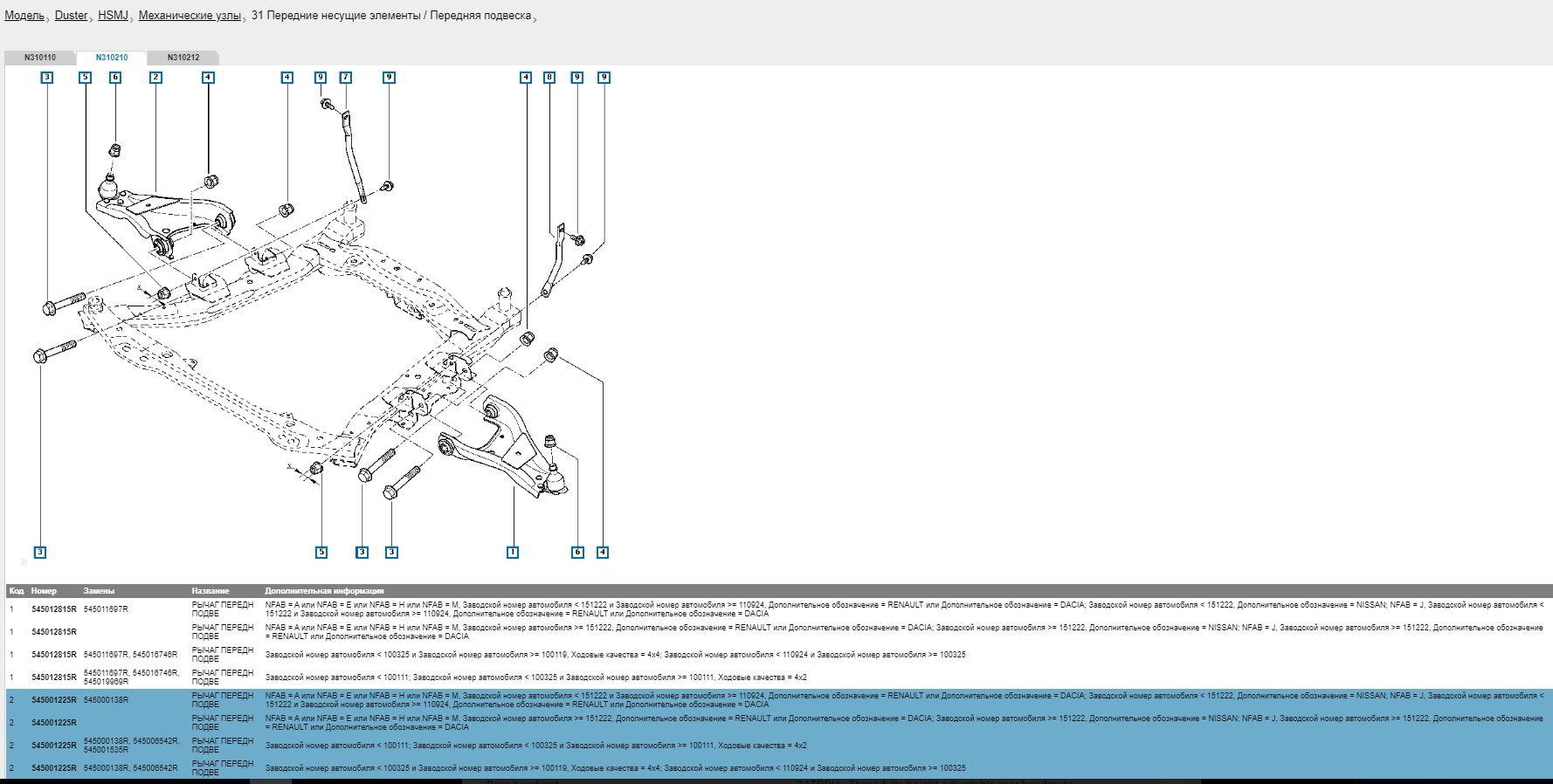
Task: Select callout 6 in the top callout row
Action: [115, 78]
